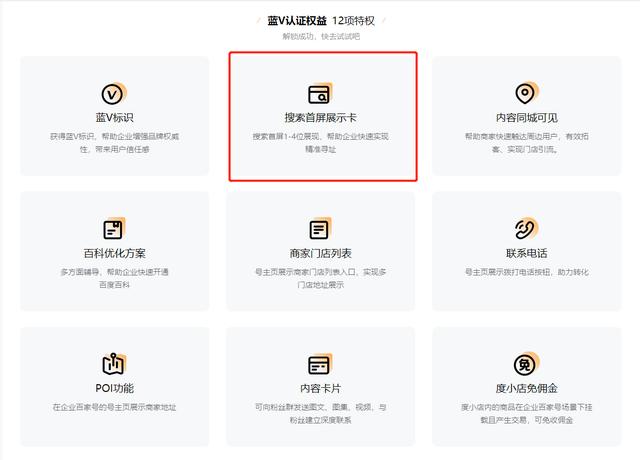The height and width of the screenshot is (460, 640).
Task: Click the 蓝V标识 circled V icon
Action: click(x=114, y=94)
